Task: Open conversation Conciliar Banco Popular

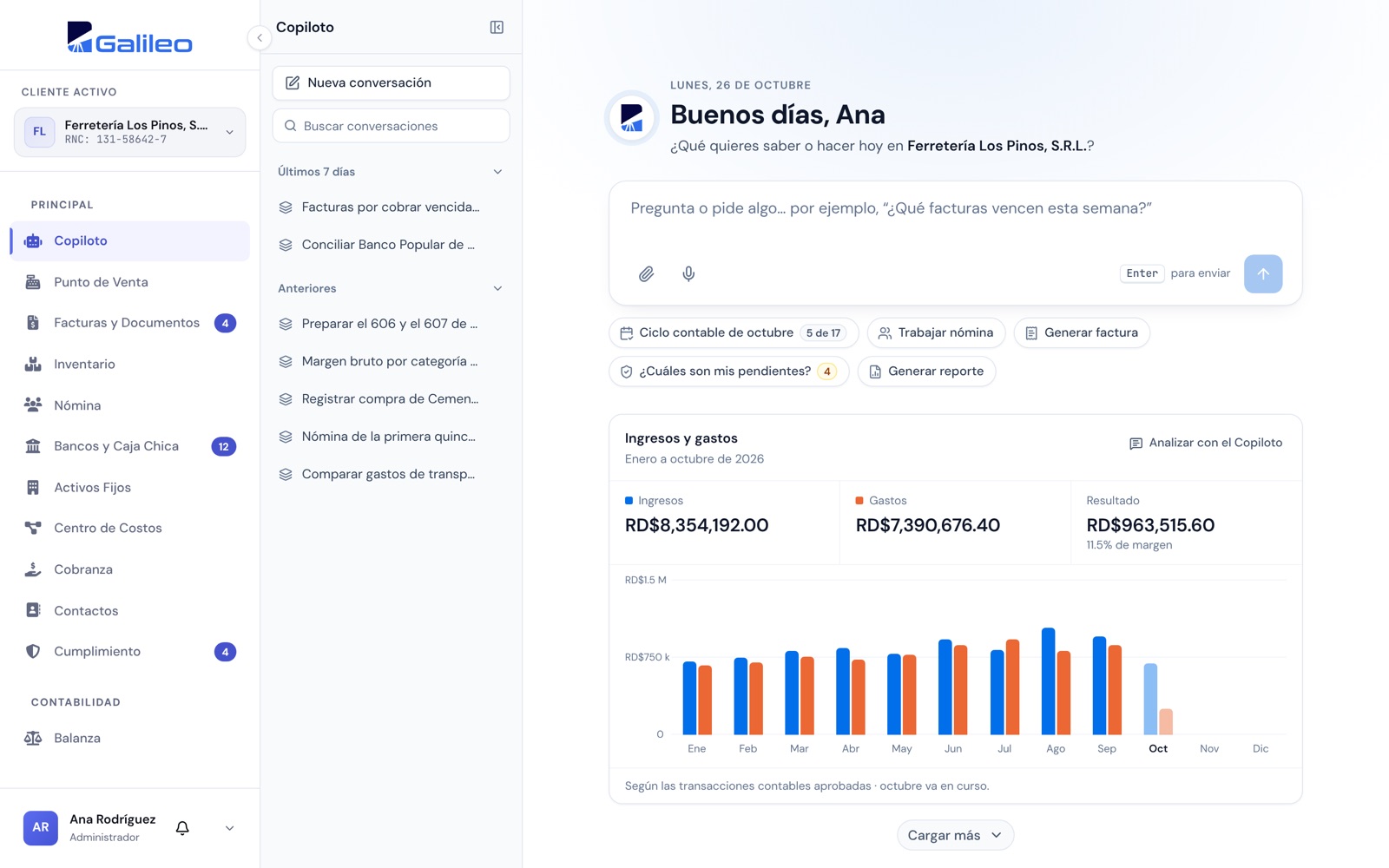Action: 391,245
